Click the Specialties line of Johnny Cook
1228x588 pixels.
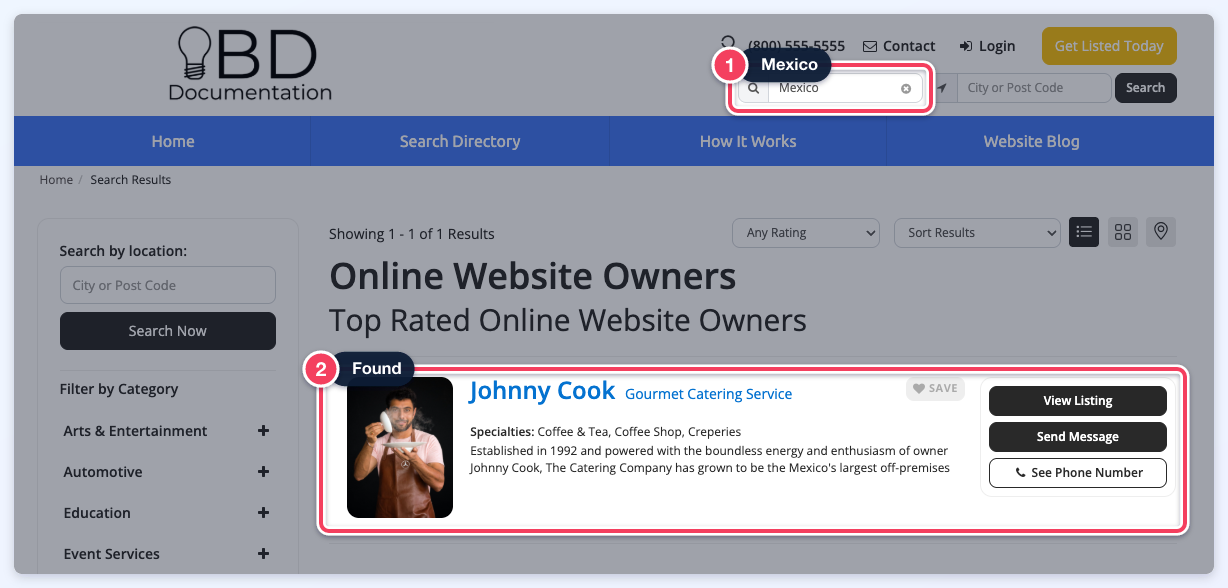606,432
